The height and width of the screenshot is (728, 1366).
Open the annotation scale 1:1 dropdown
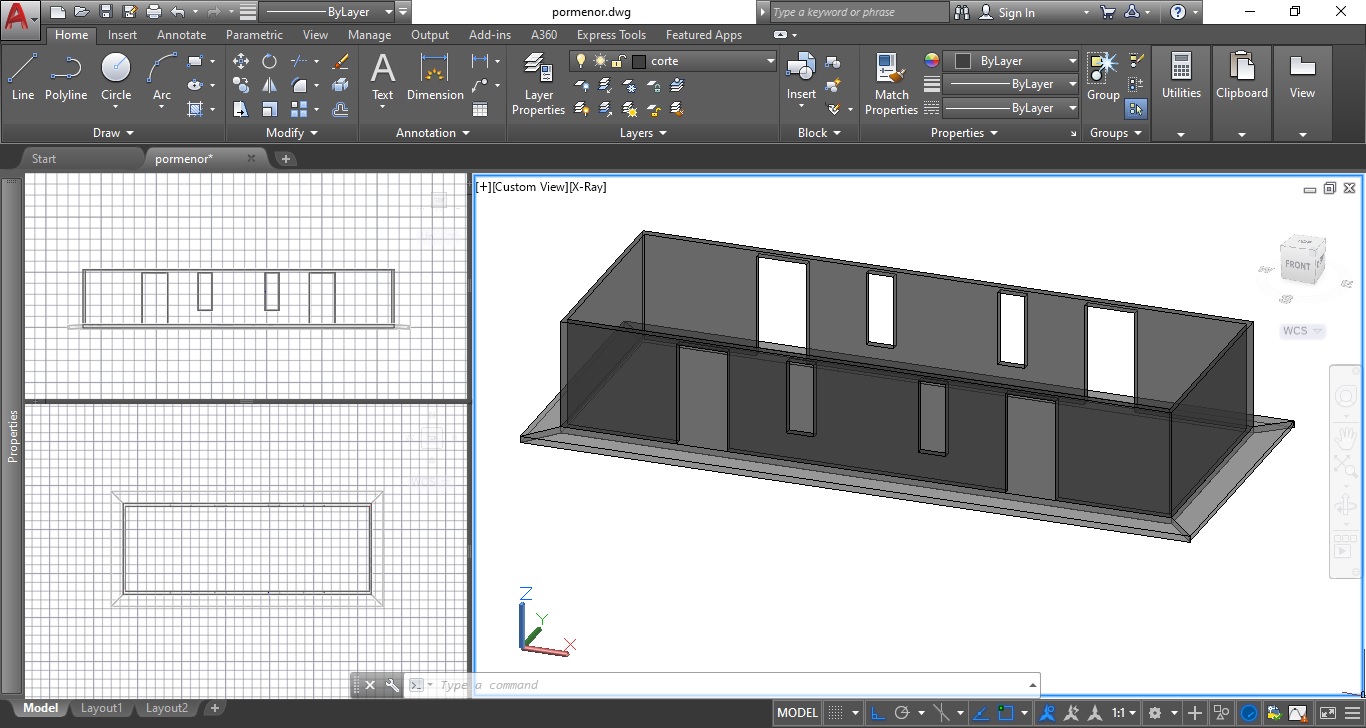[x=1124, y=713]
